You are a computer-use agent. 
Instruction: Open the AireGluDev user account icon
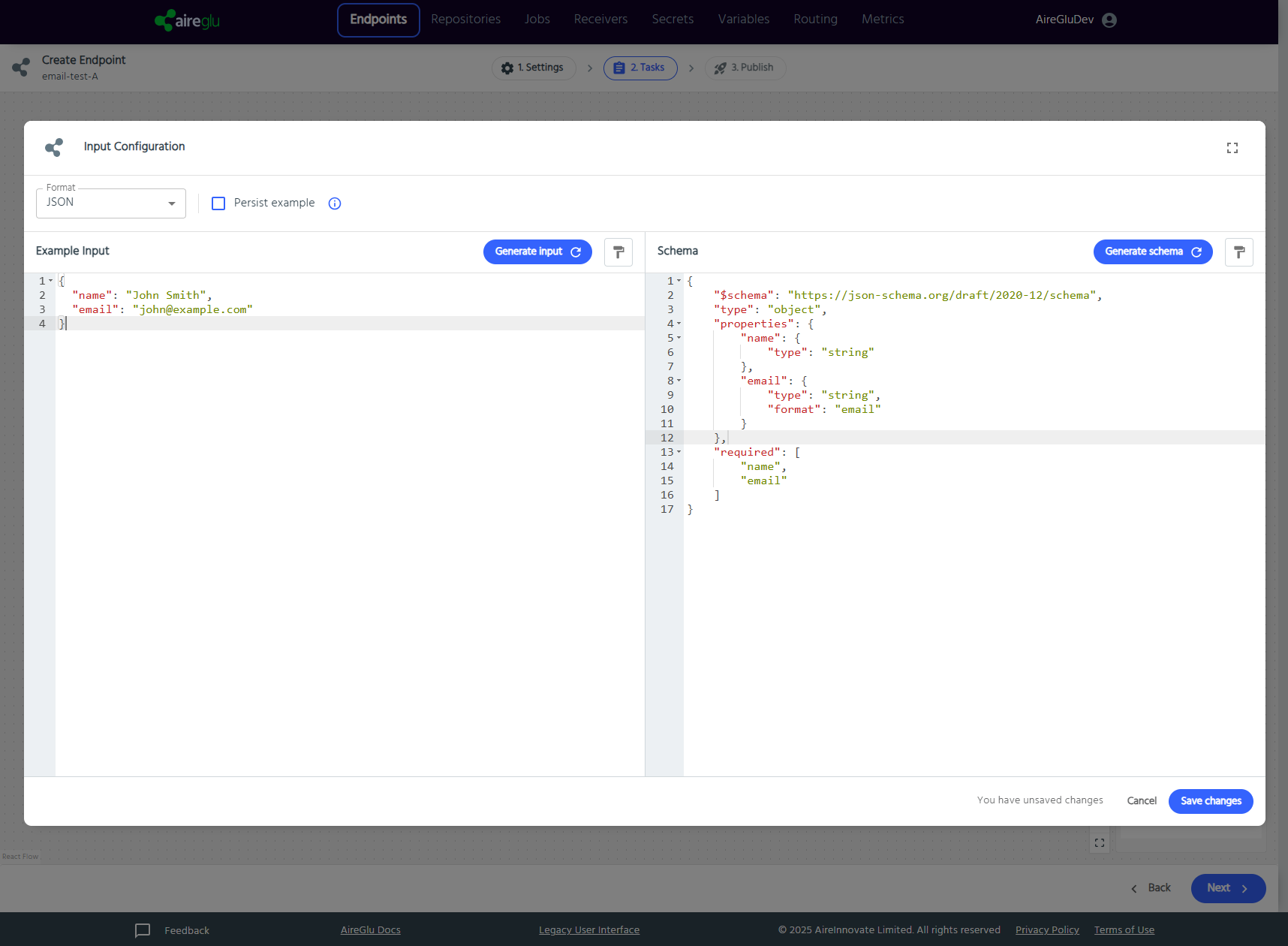pos(1109,20)
